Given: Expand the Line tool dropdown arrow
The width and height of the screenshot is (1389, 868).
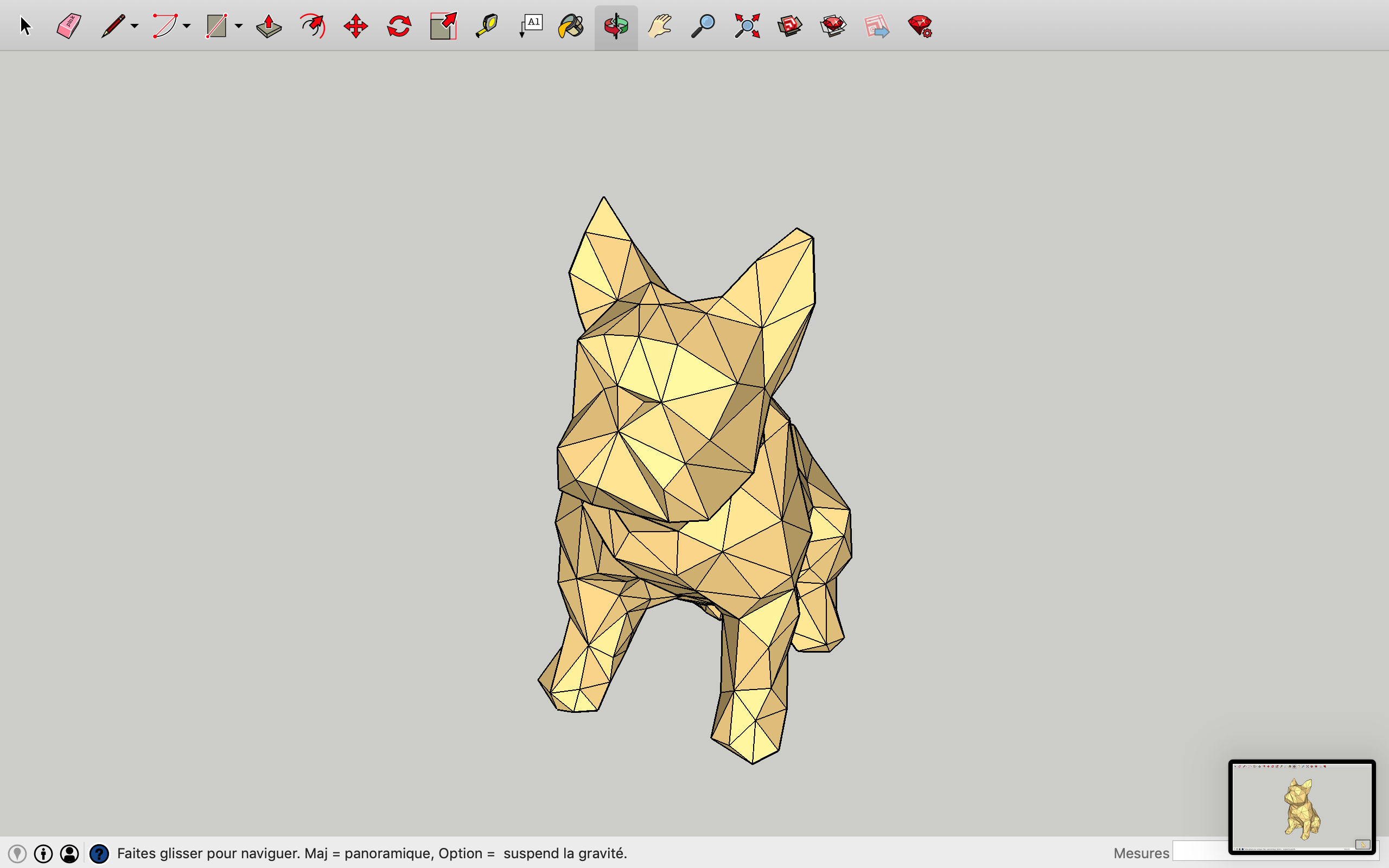Looking at the screenshot, I should click(x=135, y=27).
